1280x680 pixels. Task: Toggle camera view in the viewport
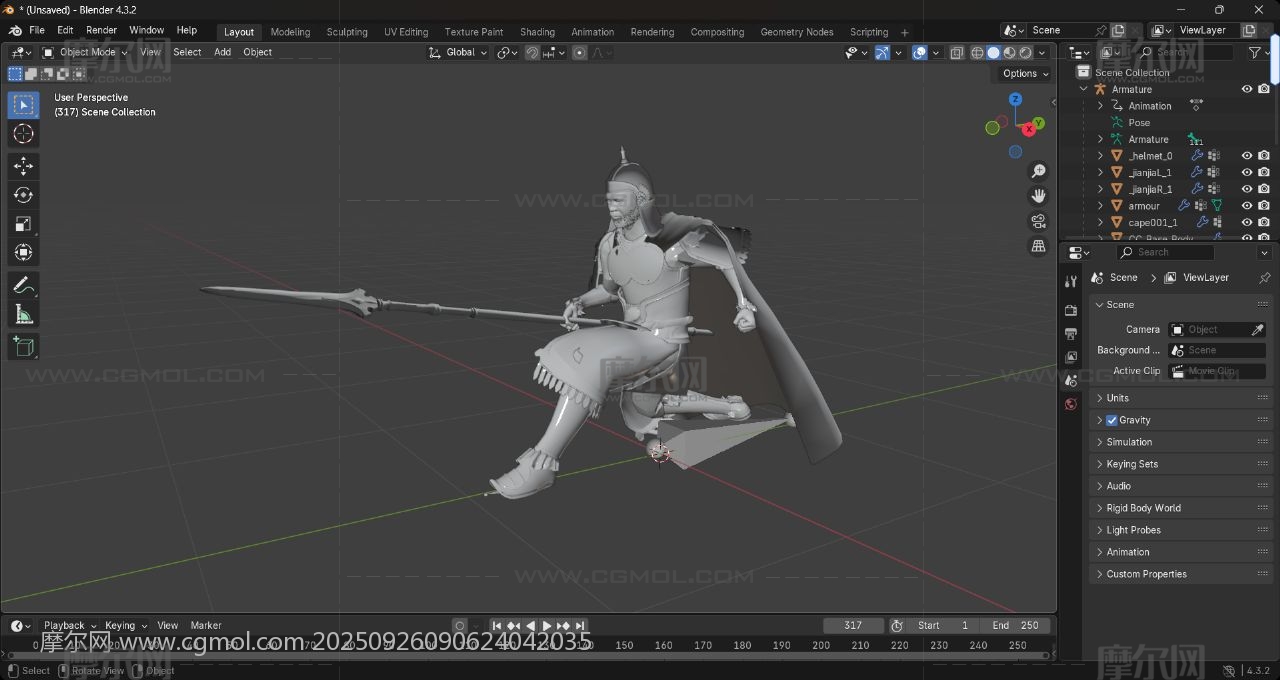click(1038, 221)
